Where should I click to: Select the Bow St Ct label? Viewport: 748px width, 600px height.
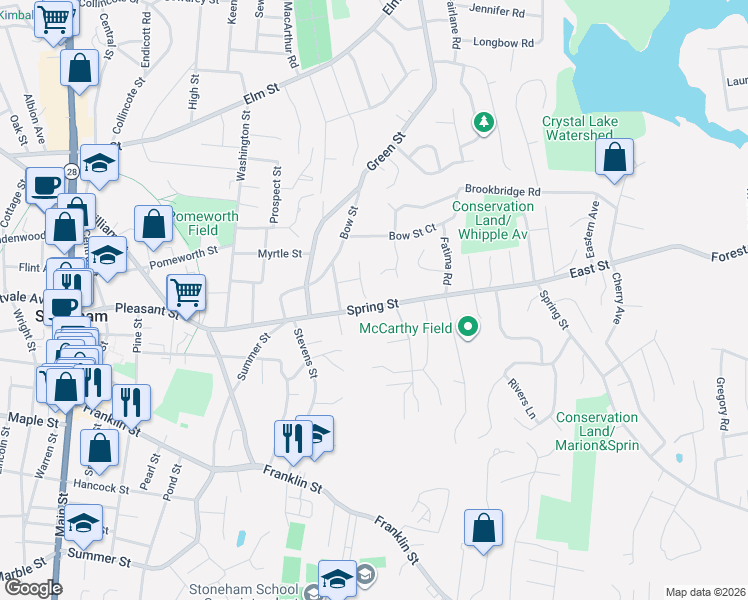[413, 232]
